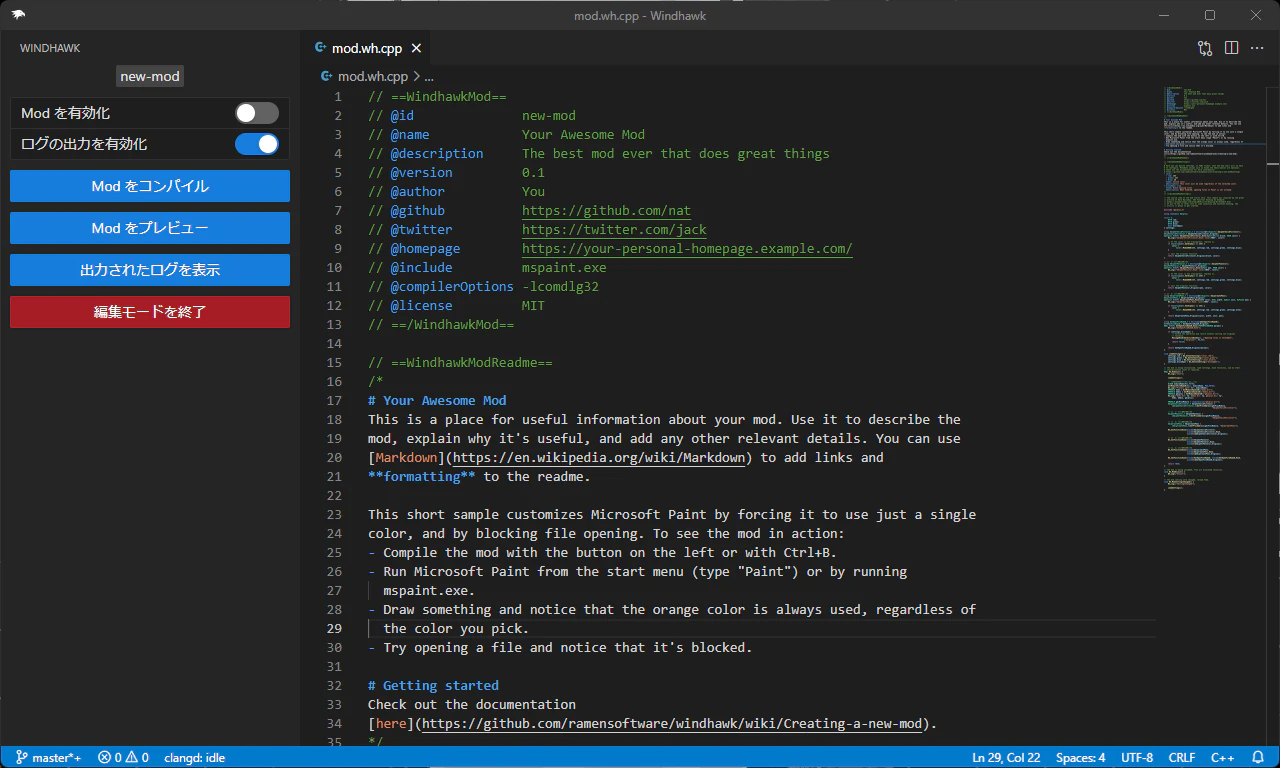
Task: Click the "// ==/WindhawkMod==" line 13
Action: tap(441, 325)
